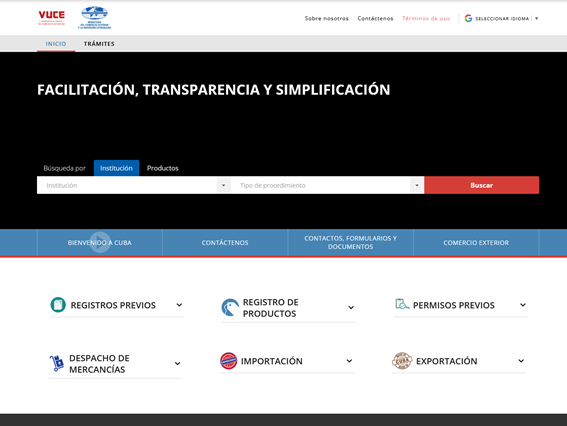Viewport: 567px width, 426px height.
Task: Open the Trámites tab
Action: (x=99, y=44)
